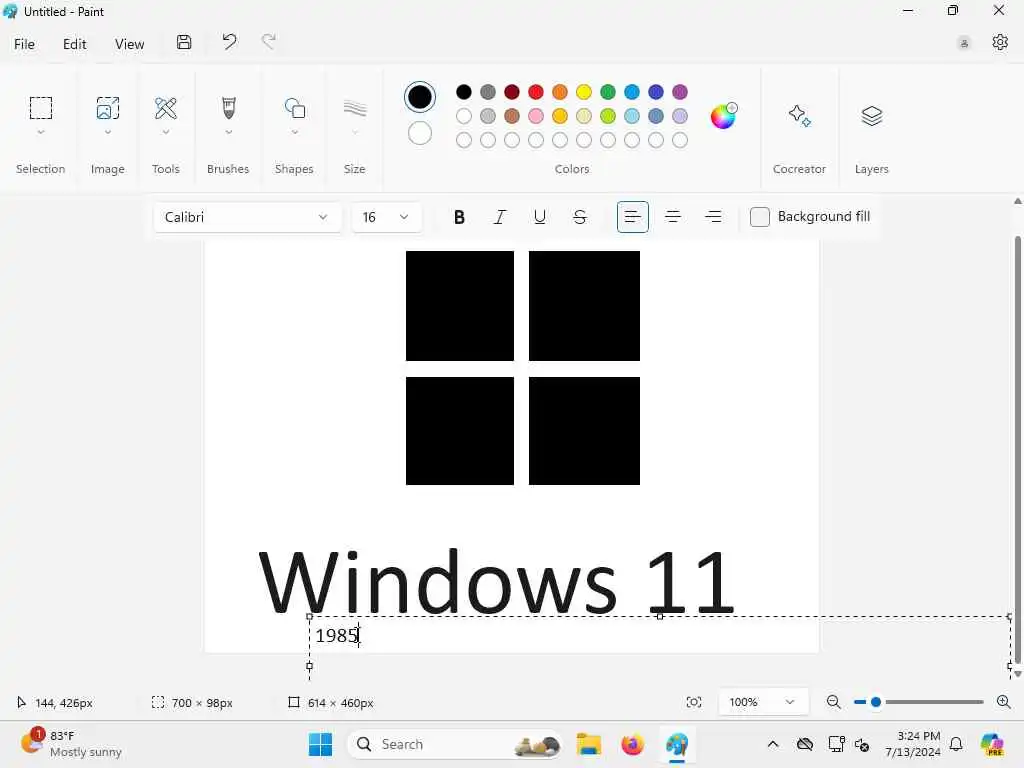The width and height of the screenshot is (1024, 768).
Task: Enable the Background fill checkbox
Action: point(760,217)
